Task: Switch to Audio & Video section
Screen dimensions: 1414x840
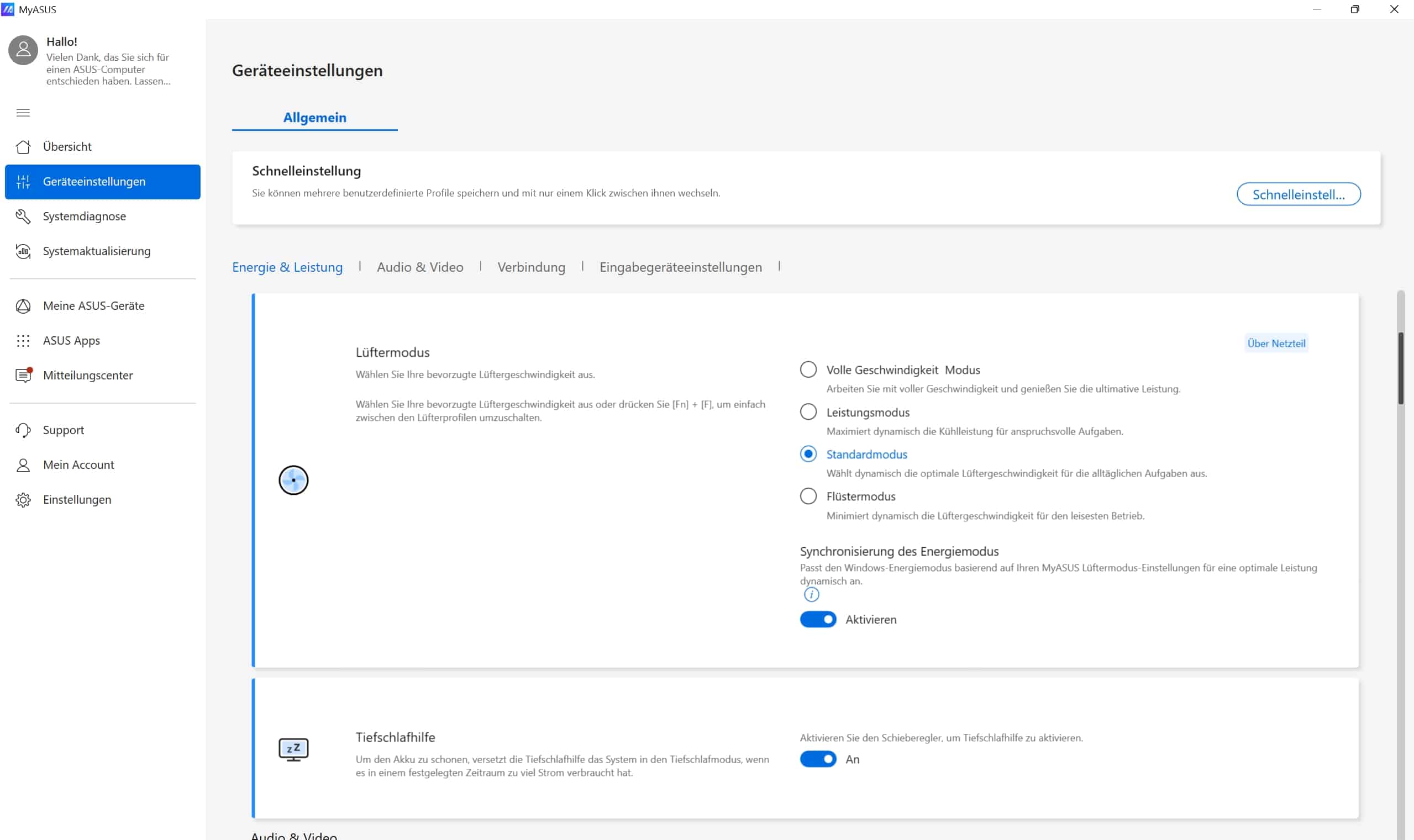Action: pos(419,267)
